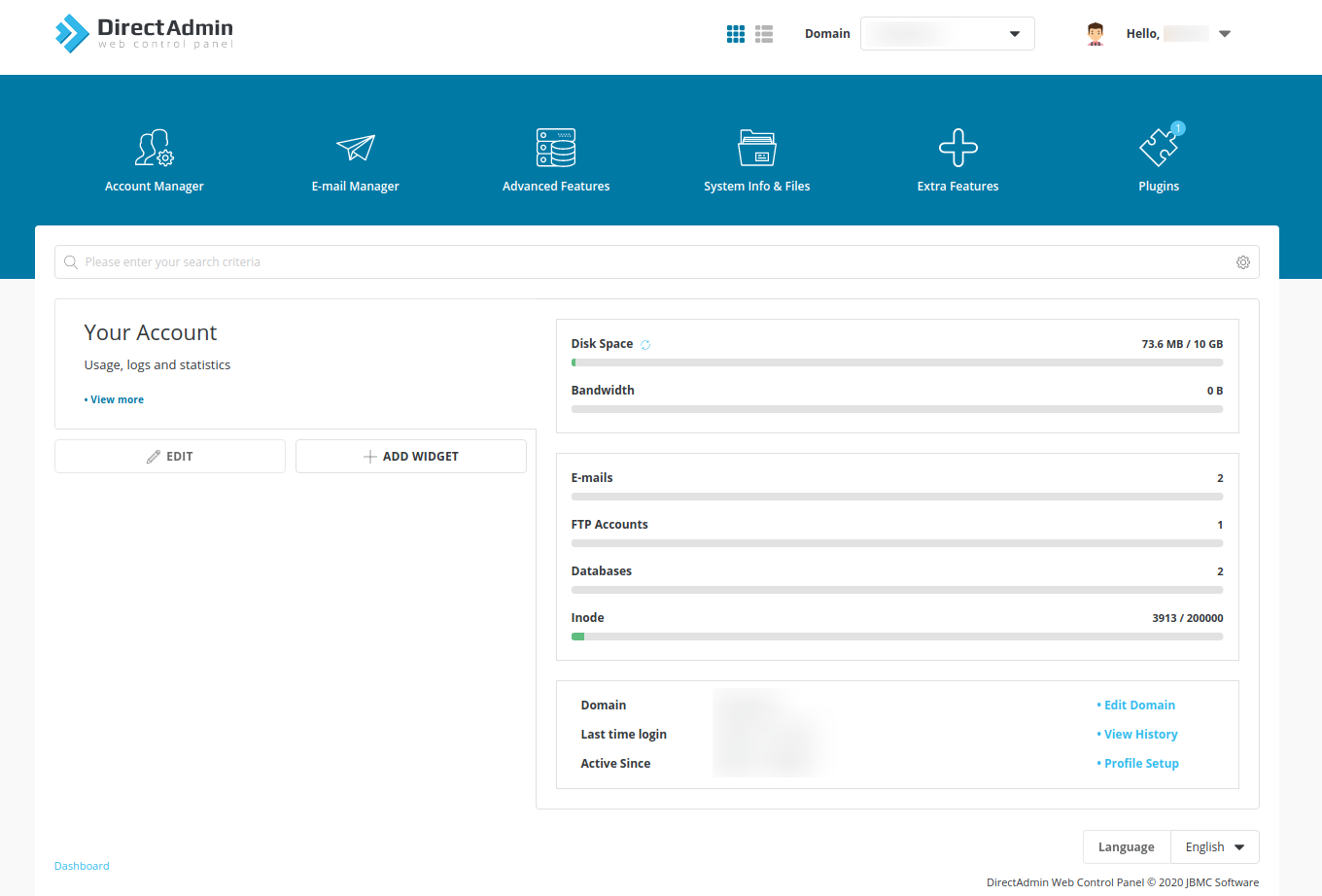Click the Inode usage progress bar

896,637
